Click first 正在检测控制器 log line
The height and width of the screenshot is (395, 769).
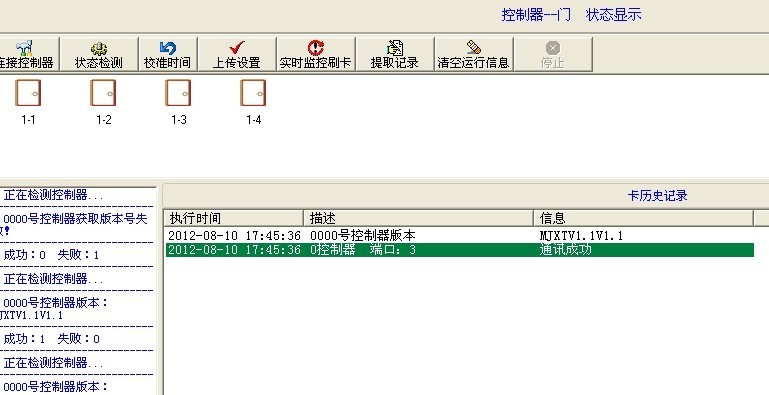53,195
